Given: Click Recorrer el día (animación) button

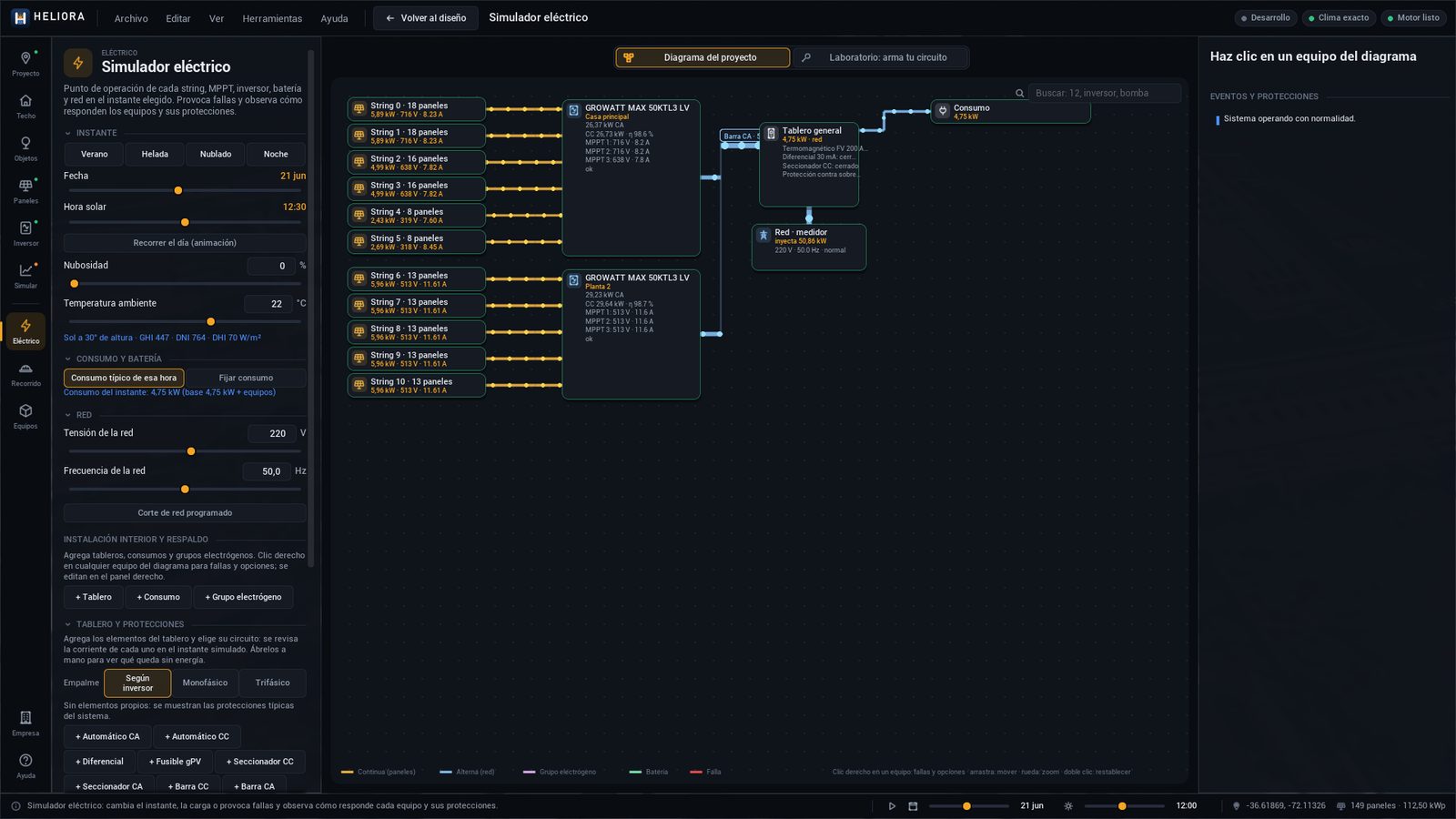Looking at the screenshot, I should 185,243.
